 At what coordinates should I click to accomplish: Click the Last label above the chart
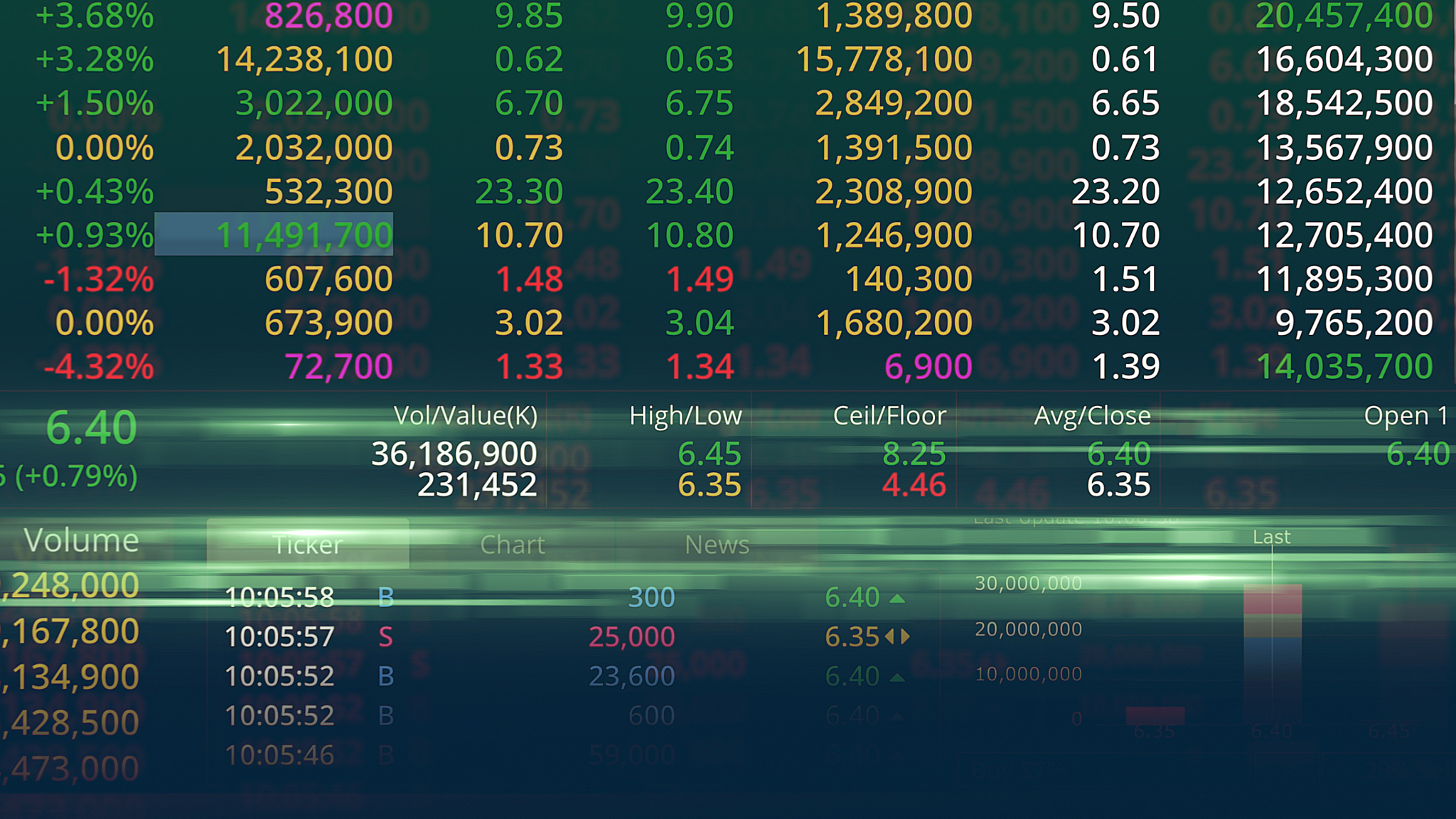pos(1271,537)
